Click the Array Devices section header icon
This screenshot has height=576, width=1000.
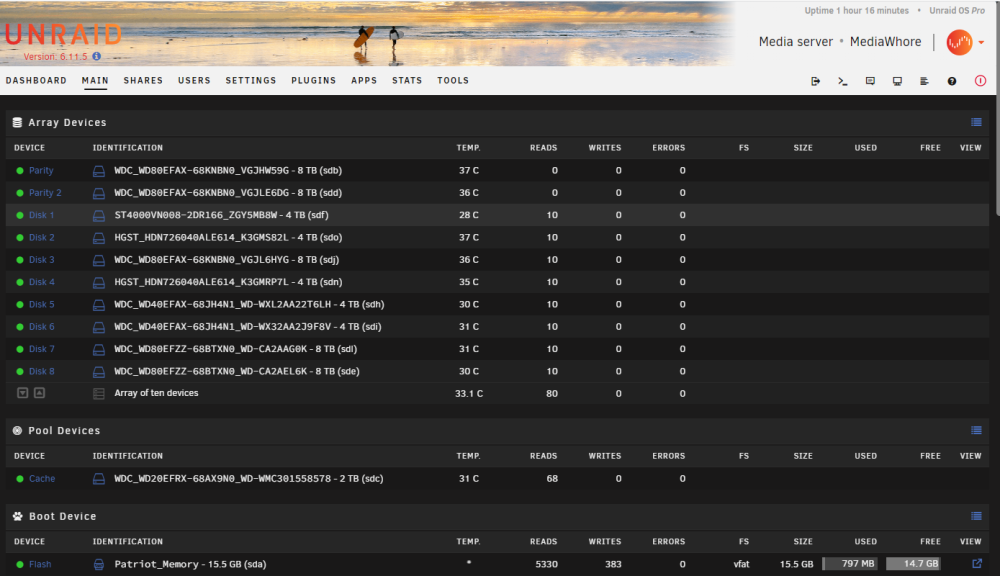coord(17,122)
